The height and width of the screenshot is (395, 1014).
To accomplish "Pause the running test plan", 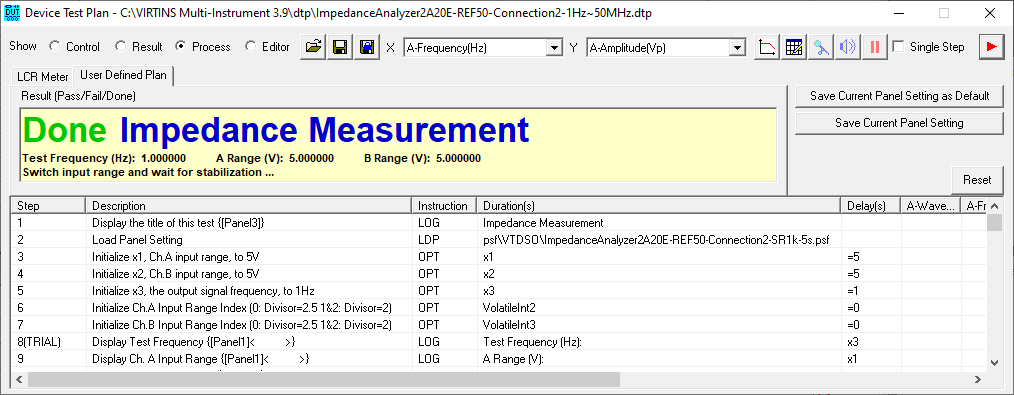I will (x=875, y=47).
